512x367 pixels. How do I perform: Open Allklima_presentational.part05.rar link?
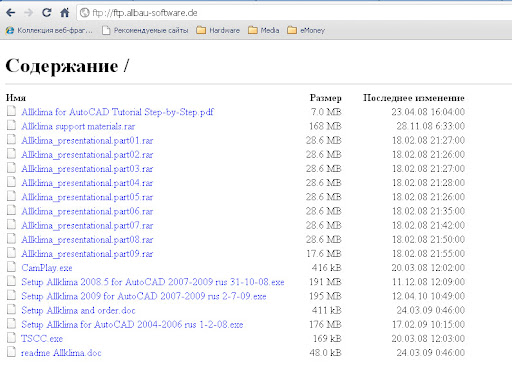(x=87, y=197)
